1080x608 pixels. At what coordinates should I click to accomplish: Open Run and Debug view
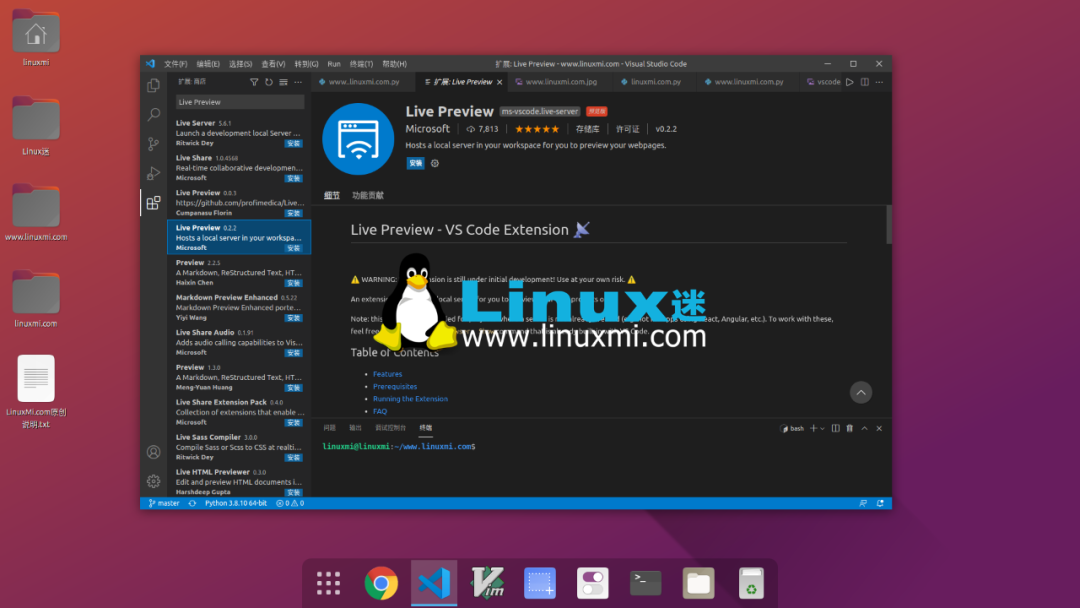153,173
